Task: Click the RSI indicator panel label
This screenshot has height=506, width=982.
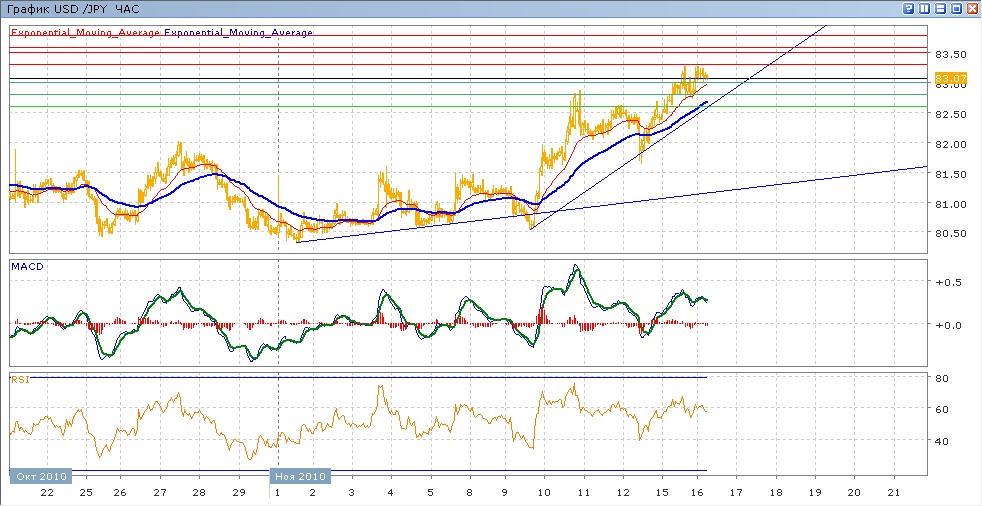Action: tap(19, 379)
